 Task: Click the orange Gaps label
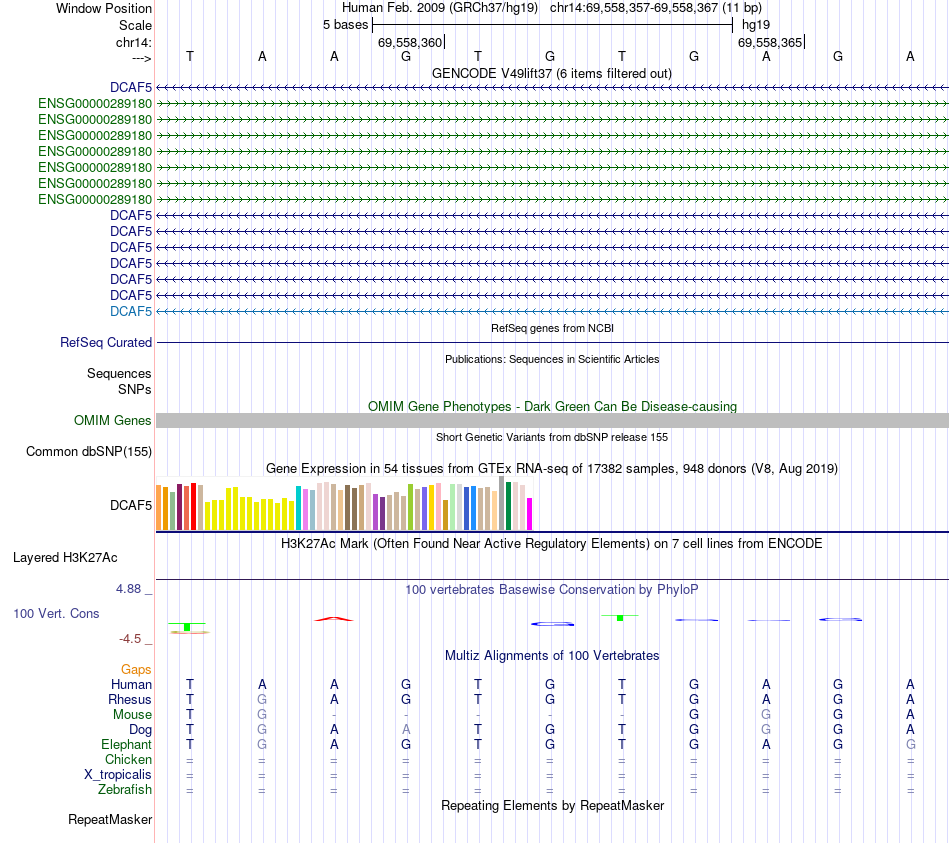pos(136,670)
